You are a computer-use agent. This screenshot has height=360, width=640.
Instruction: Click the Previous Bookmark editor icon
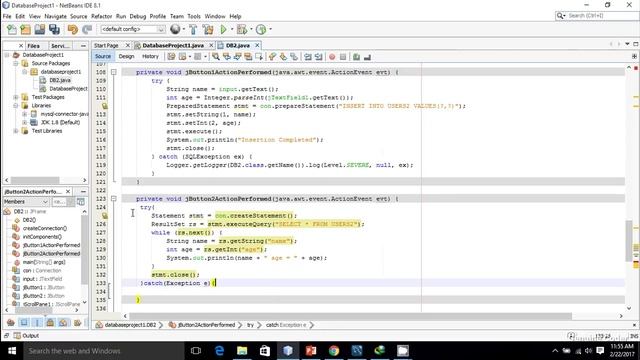(x=272, y=57)
